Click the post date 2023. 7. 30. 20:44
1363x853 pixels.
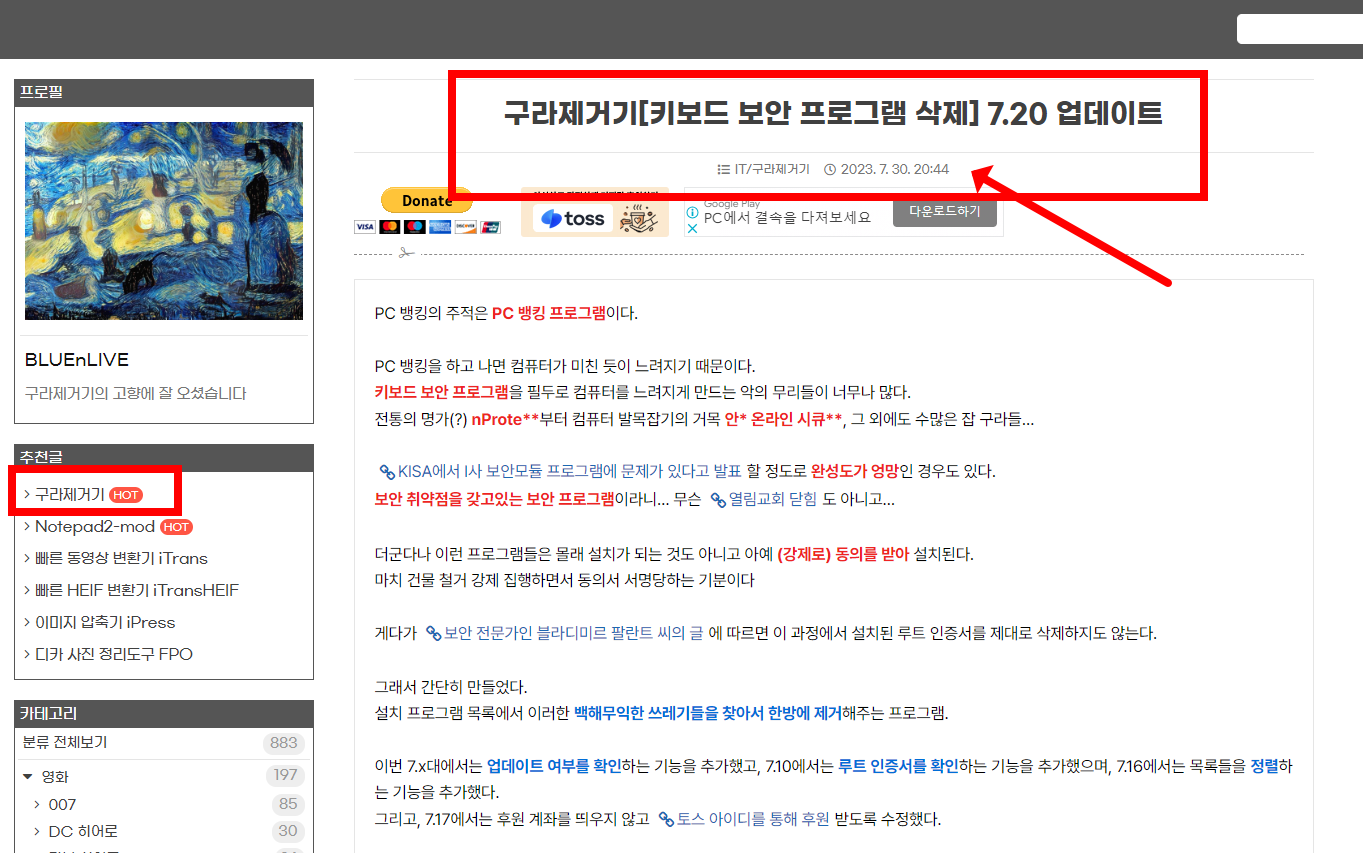coord(894,169)
